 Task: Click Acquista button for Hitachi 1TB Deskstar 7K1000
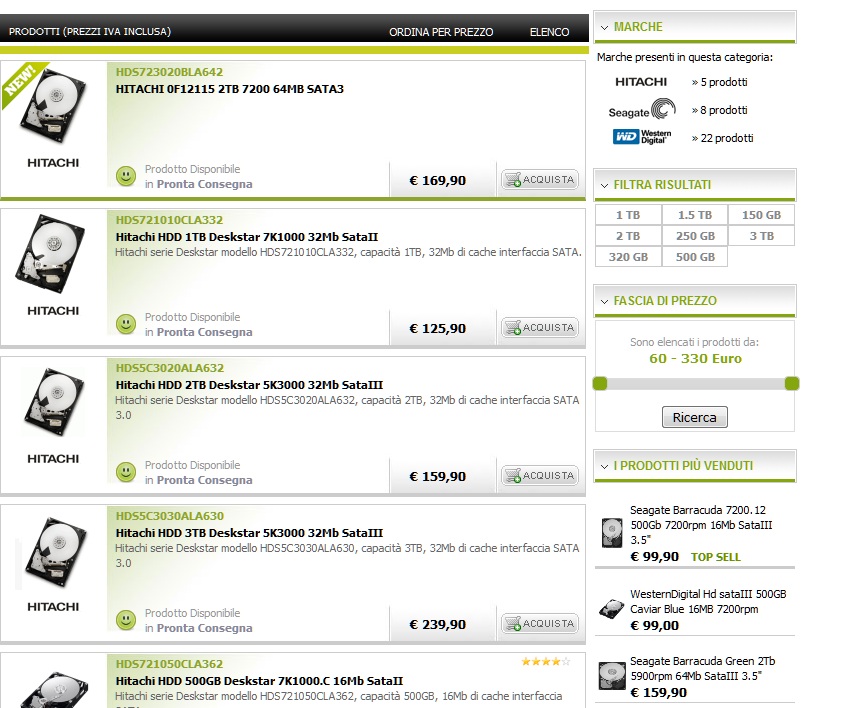tap(540, 327)
